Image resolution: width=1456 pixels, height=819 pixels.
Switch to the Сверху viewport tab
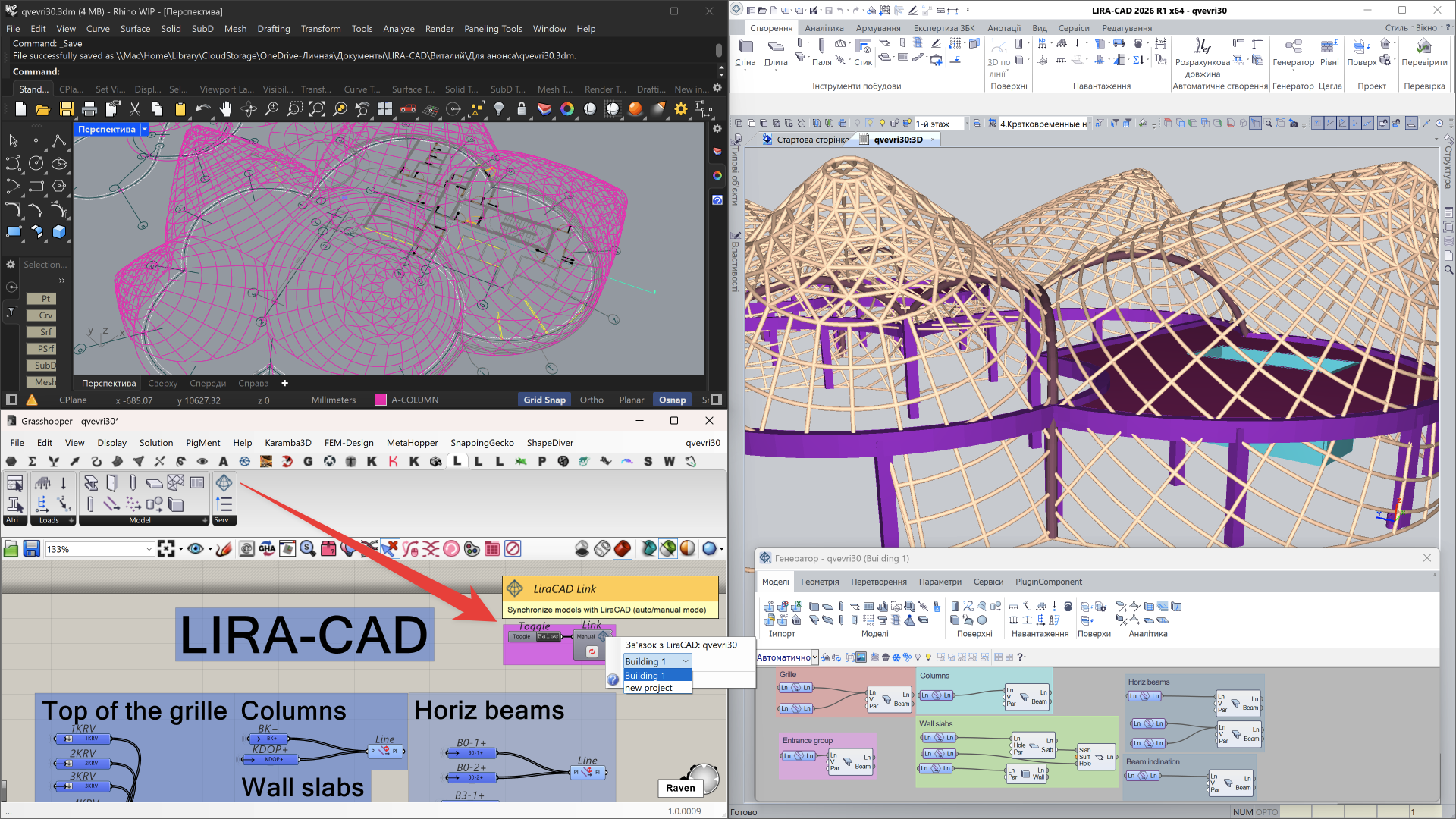tap(162, 383)
